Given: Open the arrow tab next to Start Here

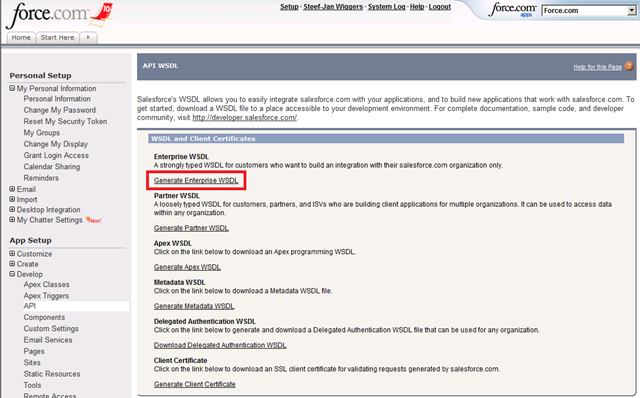Looking at the screenshot, I should (88, 38).
